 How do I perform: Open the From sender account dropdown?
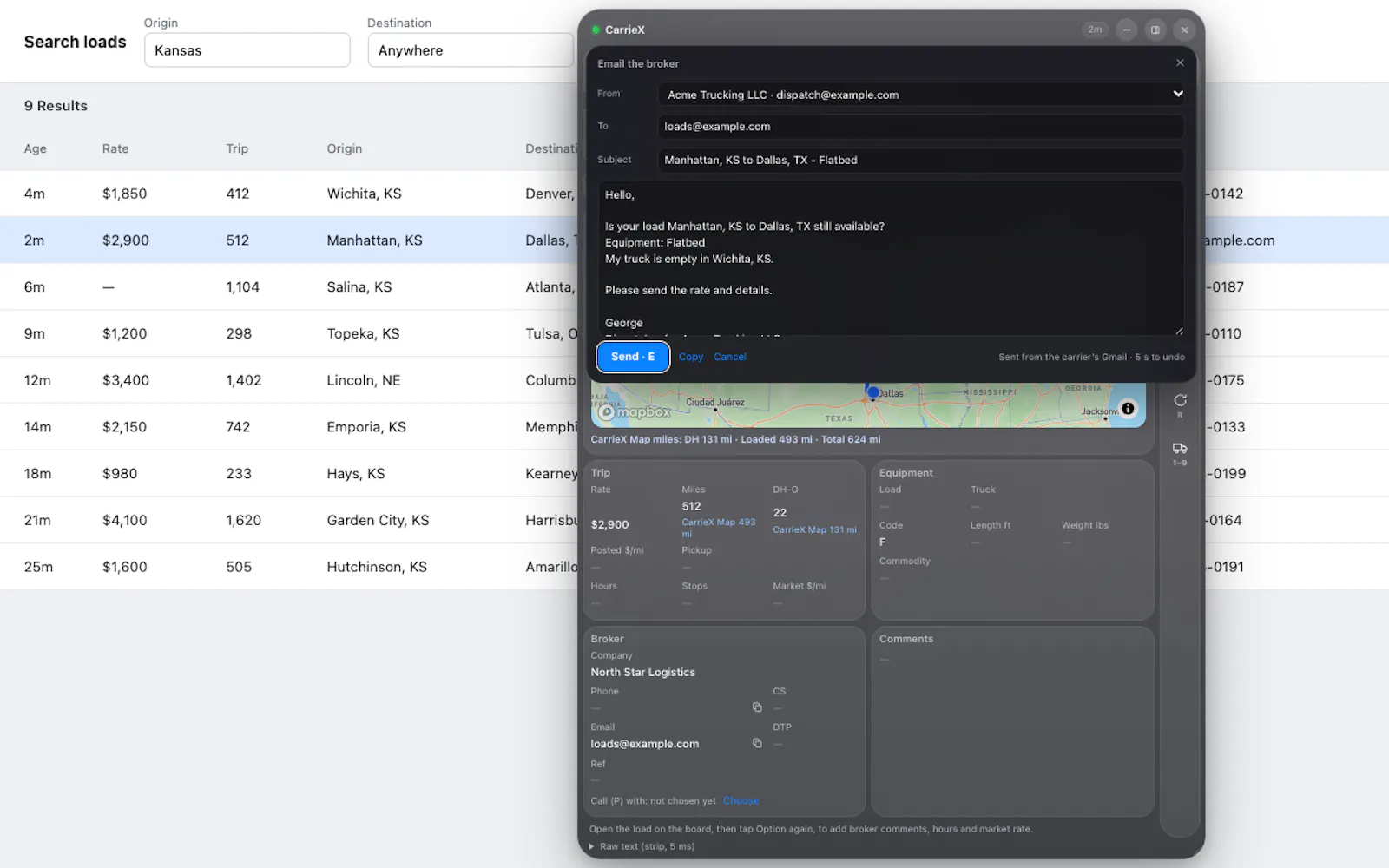point(921,95)
